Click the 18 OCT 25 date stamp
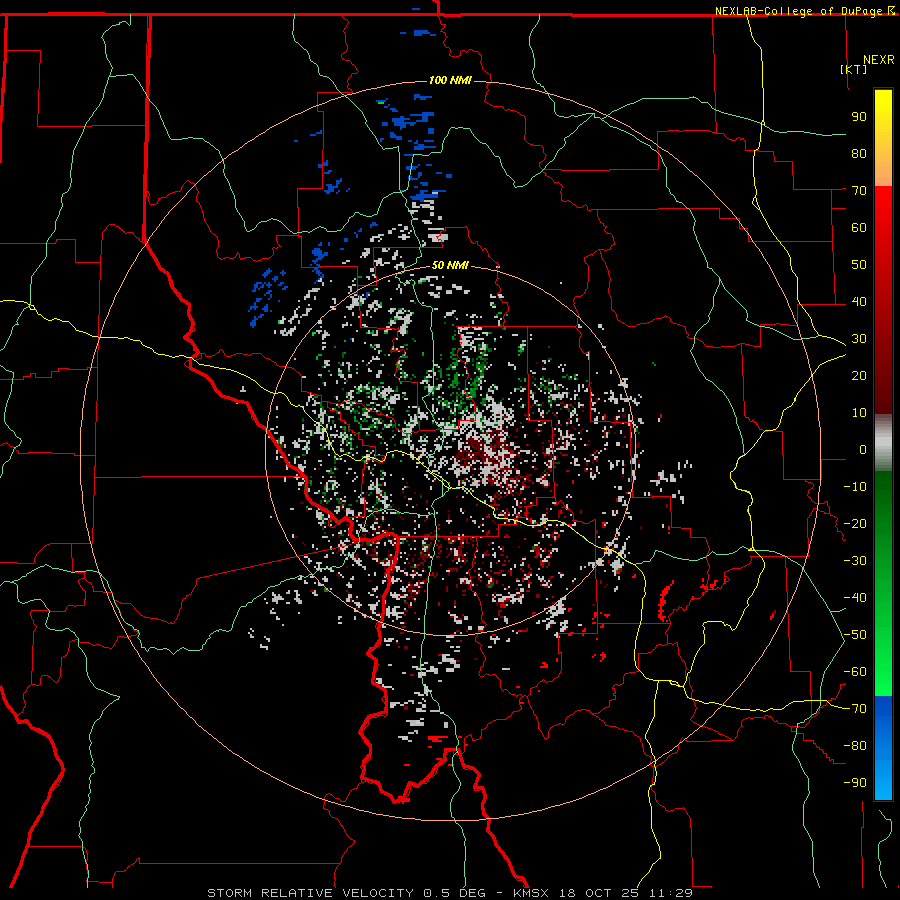 point(599,893)
